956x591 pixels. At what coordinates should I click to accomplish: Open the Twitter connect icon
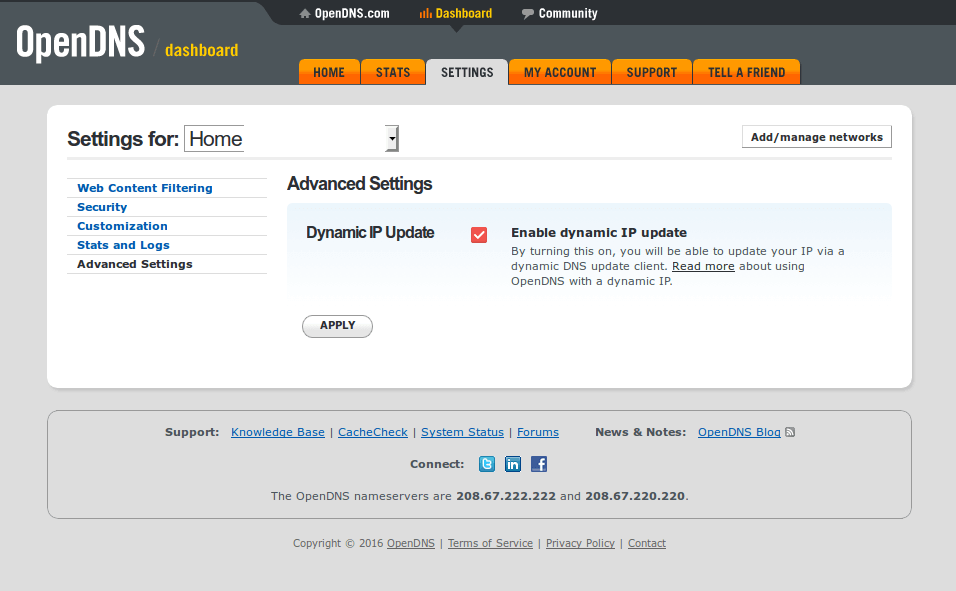pyautogui.click(x=487, y=464)
